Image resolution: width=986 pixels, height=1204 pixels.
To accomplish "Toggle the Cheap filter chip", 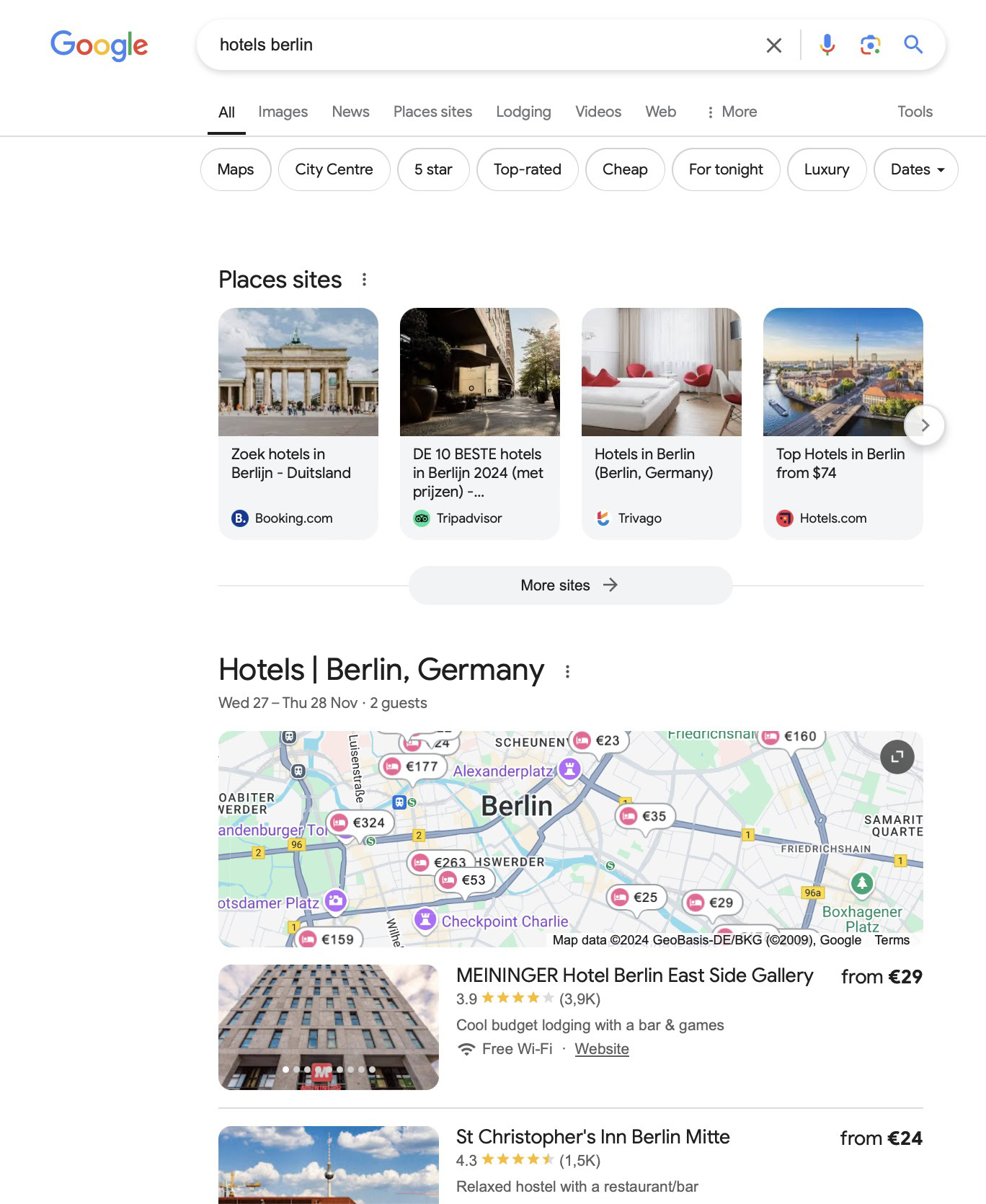I will 625,169.
